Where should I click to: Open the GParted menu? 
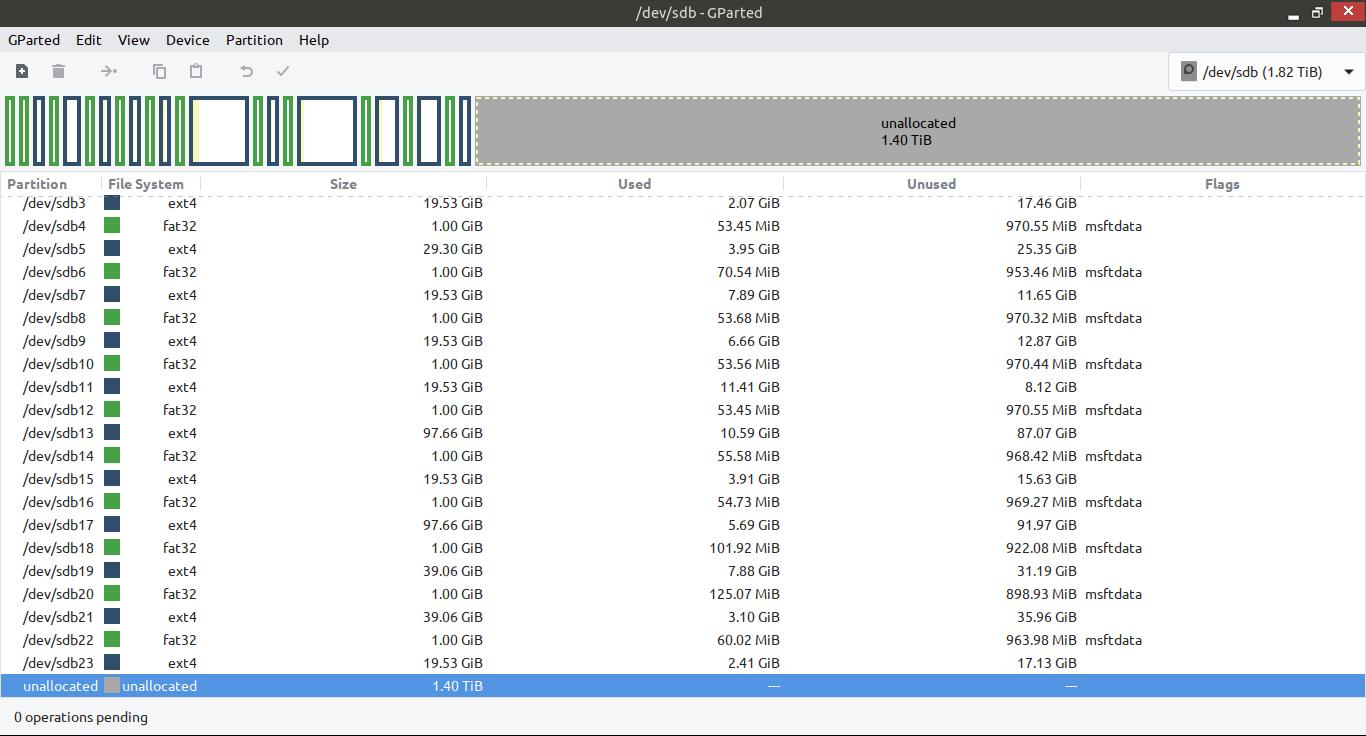tap(33, 40)
